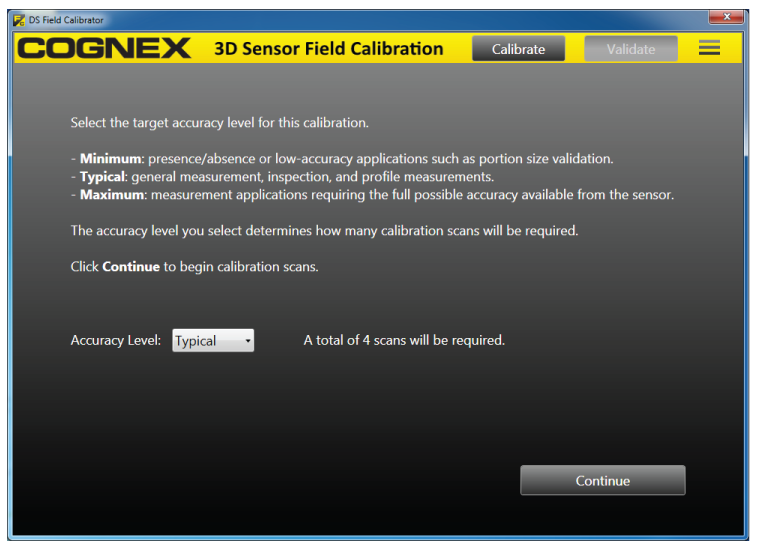Click the 3D Sensor Field Calibration heading
The width and height of the screenshot is (763, 541).
pos(328,49)
